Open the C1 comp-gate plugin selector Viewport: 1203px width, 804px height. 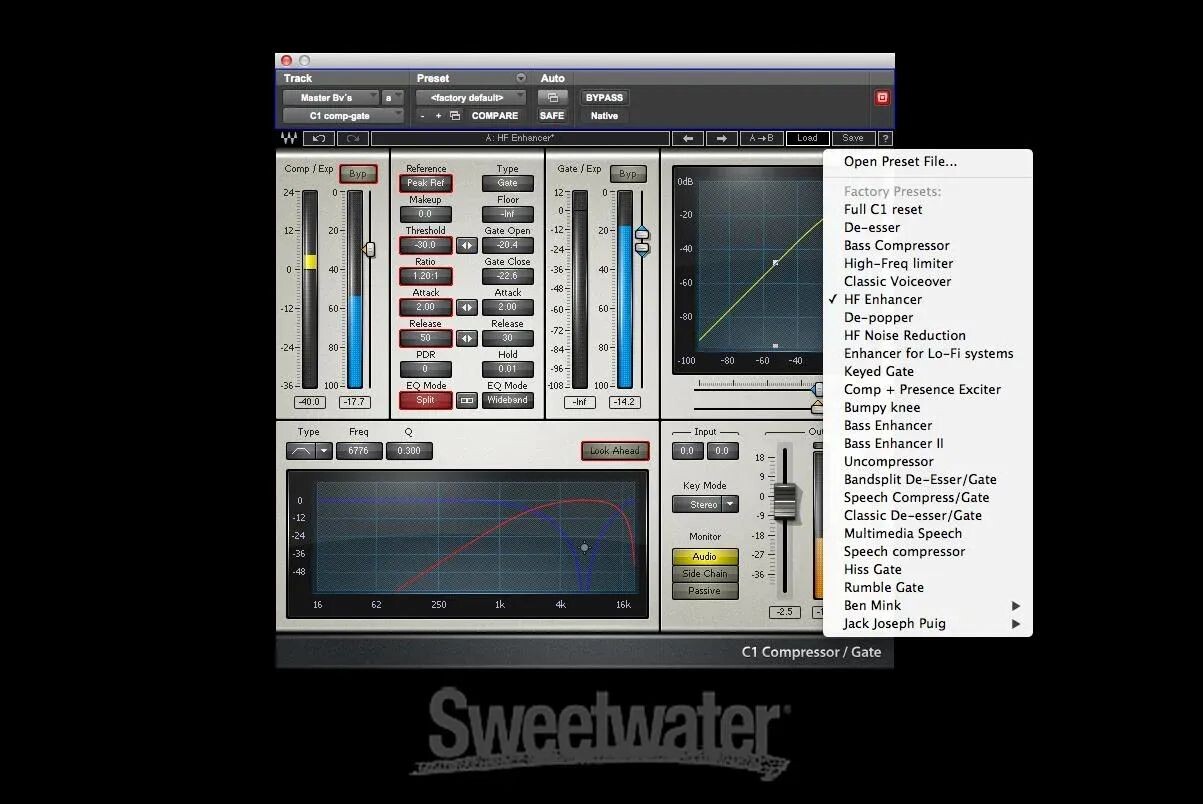[343, 116]
